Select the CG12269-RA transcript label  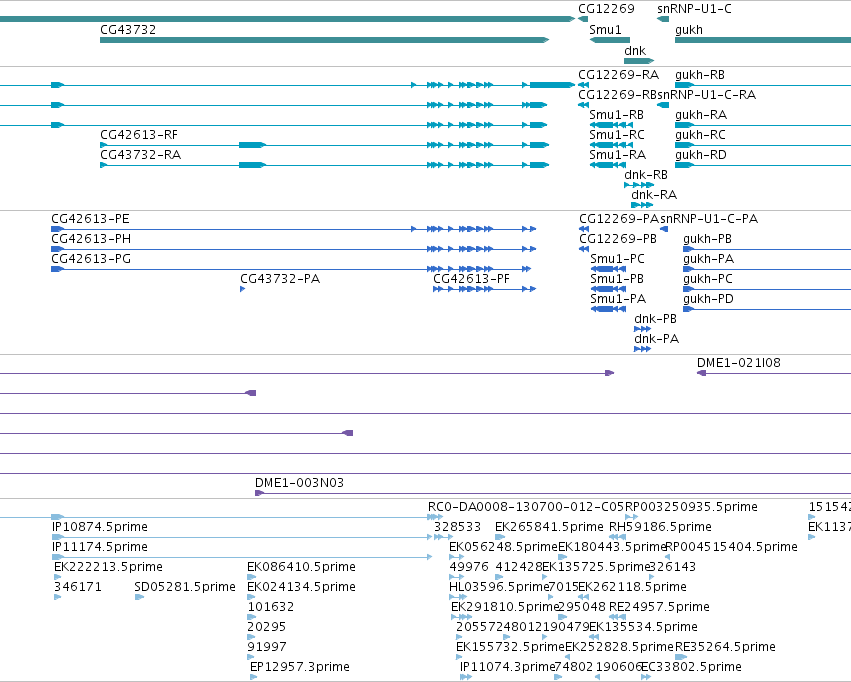(x=618, y=75)
